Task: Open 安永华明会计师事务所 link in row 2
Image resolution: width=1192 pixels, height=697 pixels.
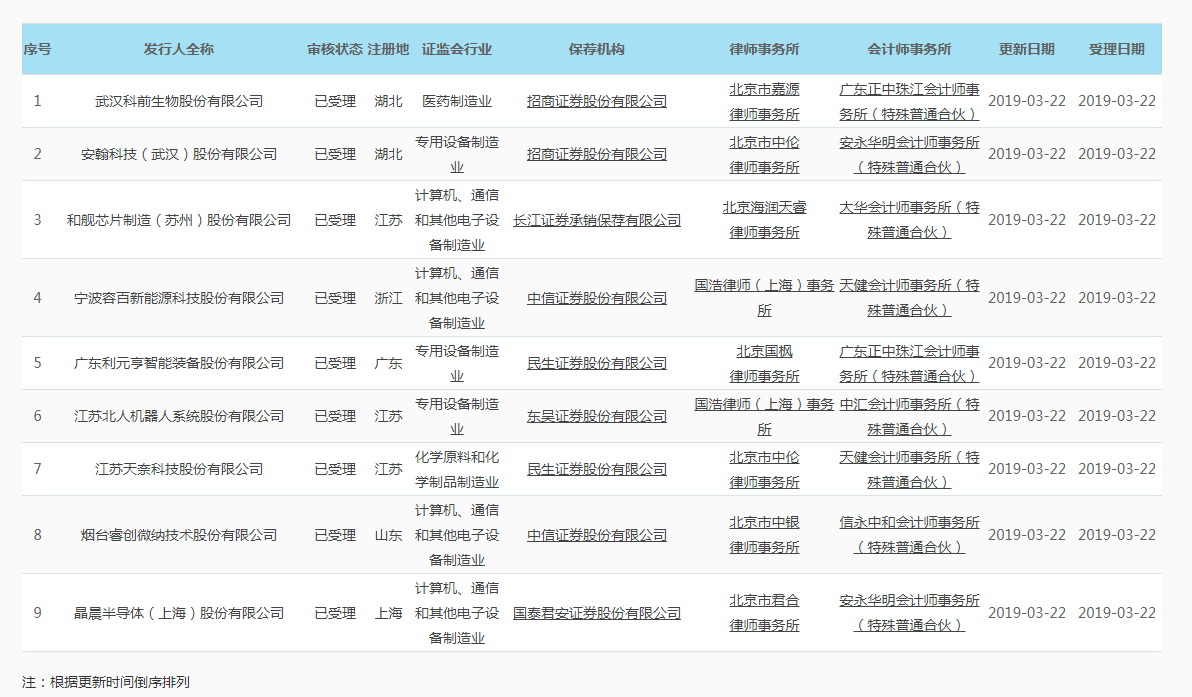Action: pos(909,154)
